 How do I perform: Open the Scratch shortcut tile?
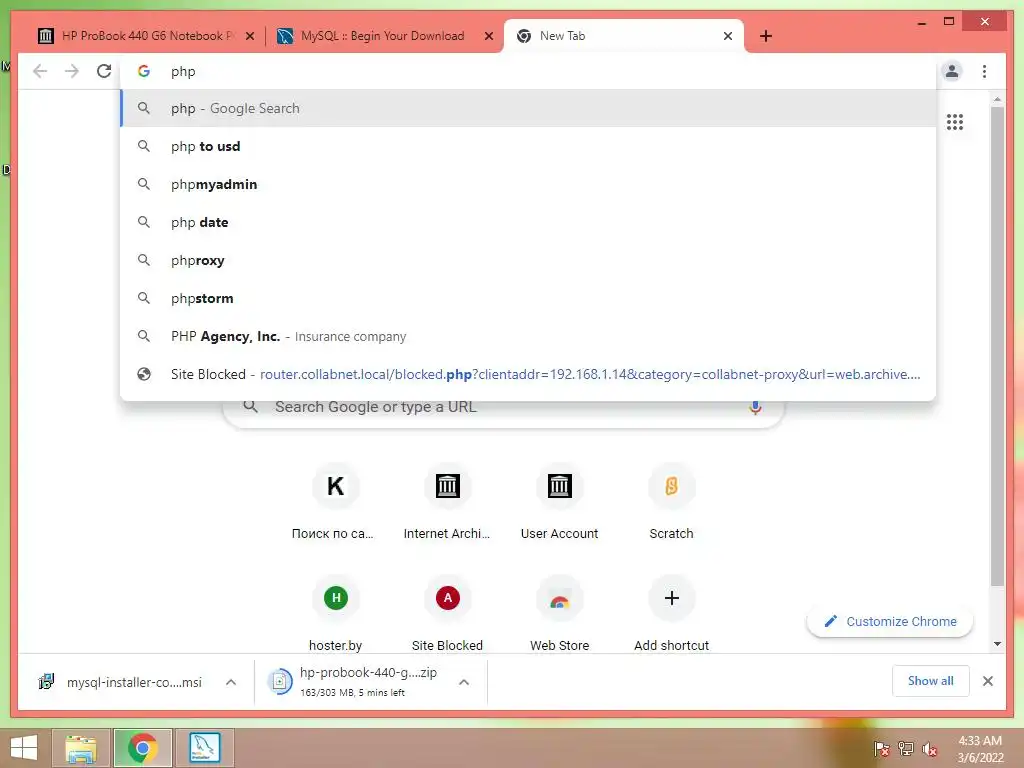[x=671, y=501]
